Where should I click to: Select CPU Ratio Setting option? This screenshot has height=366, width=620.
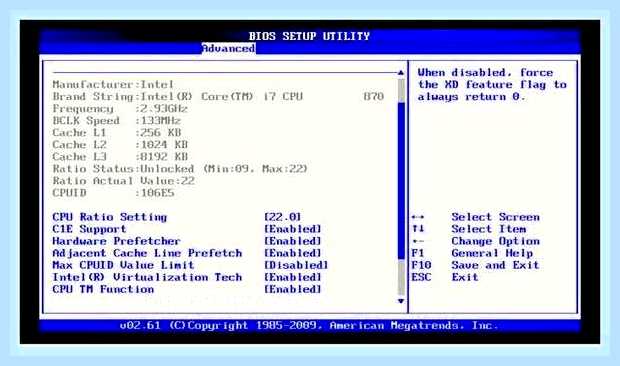click(x=110, y=217)
